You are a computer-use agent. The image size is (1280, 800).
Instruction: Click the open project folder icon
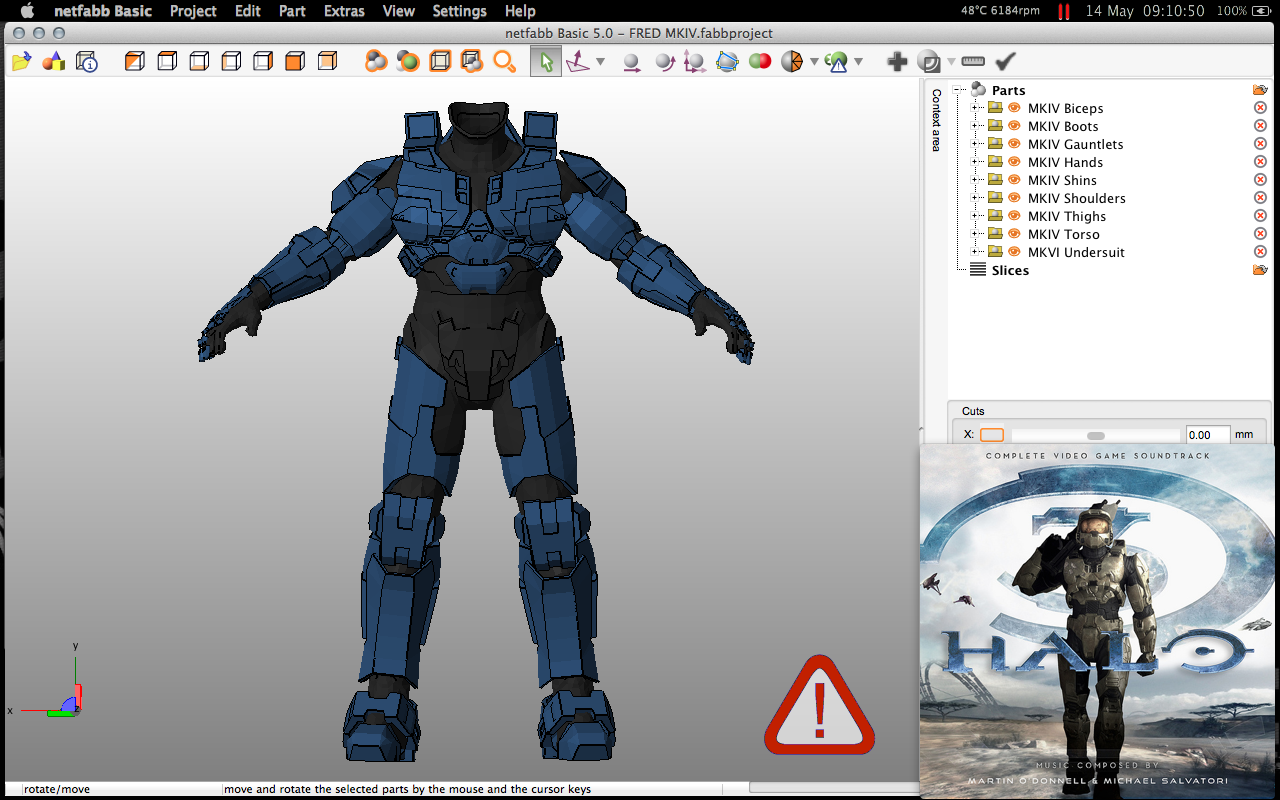20,62
